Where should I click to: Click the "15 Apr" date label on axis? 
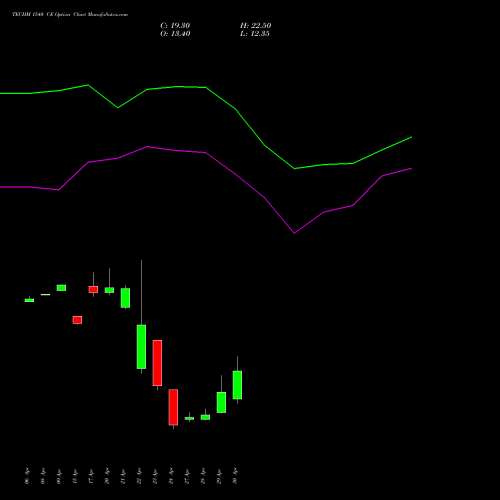pos(75,476)
